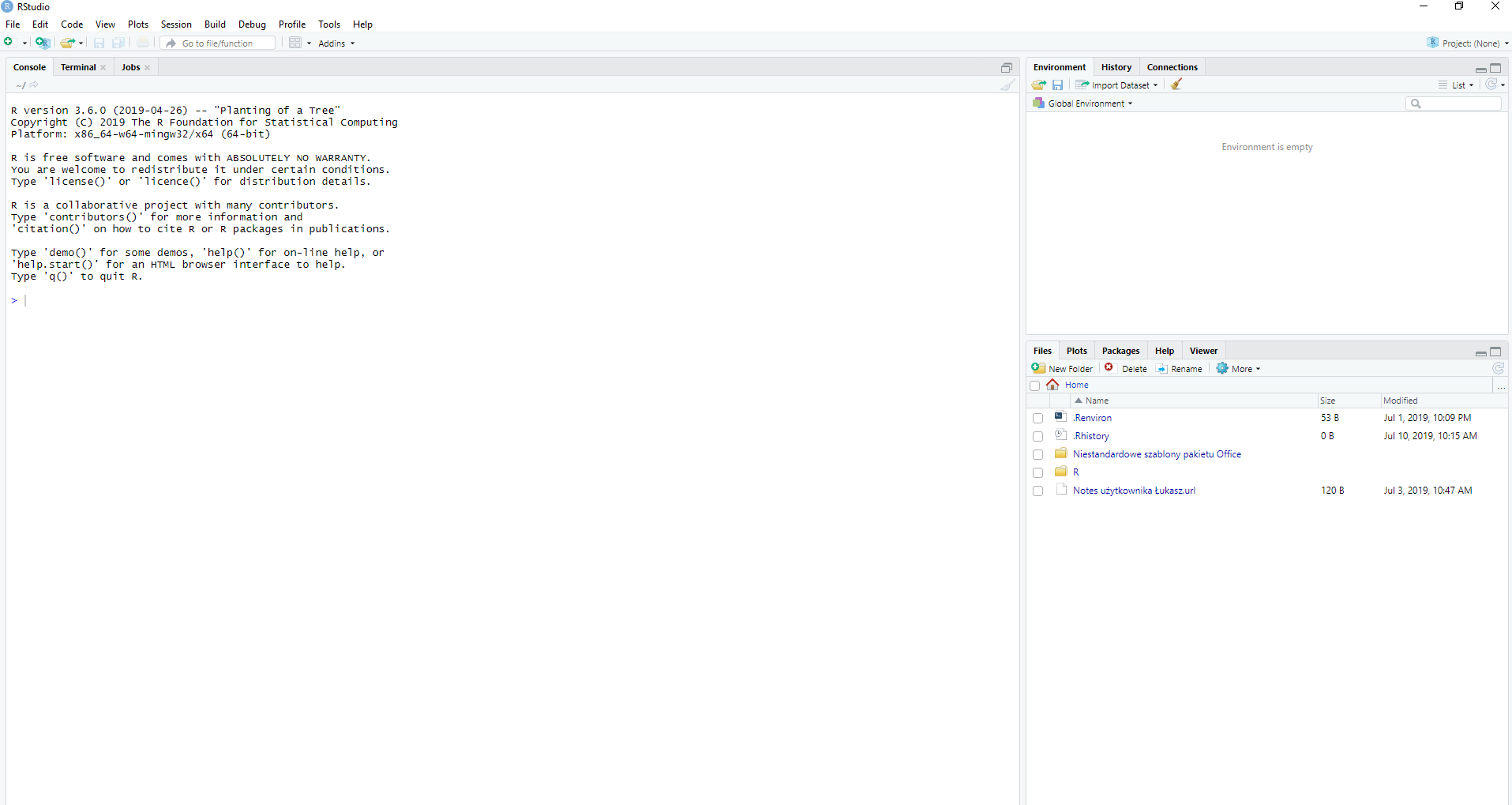Open the List view dropdown in Environment
The height and width of the screenshot is (805, 1512).
[x=1456, y=85]
